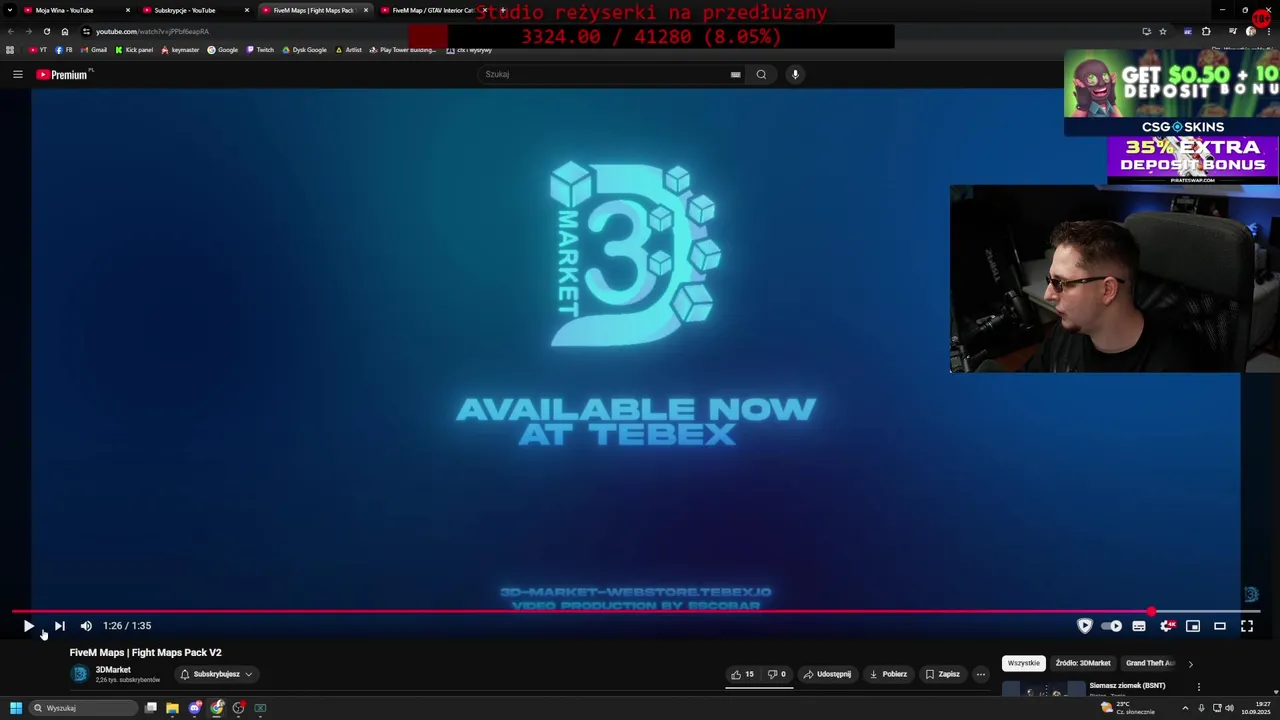1280x720 pixels.
Task: Open Chrome from the taskbar
Action: [x=217, y=708]
